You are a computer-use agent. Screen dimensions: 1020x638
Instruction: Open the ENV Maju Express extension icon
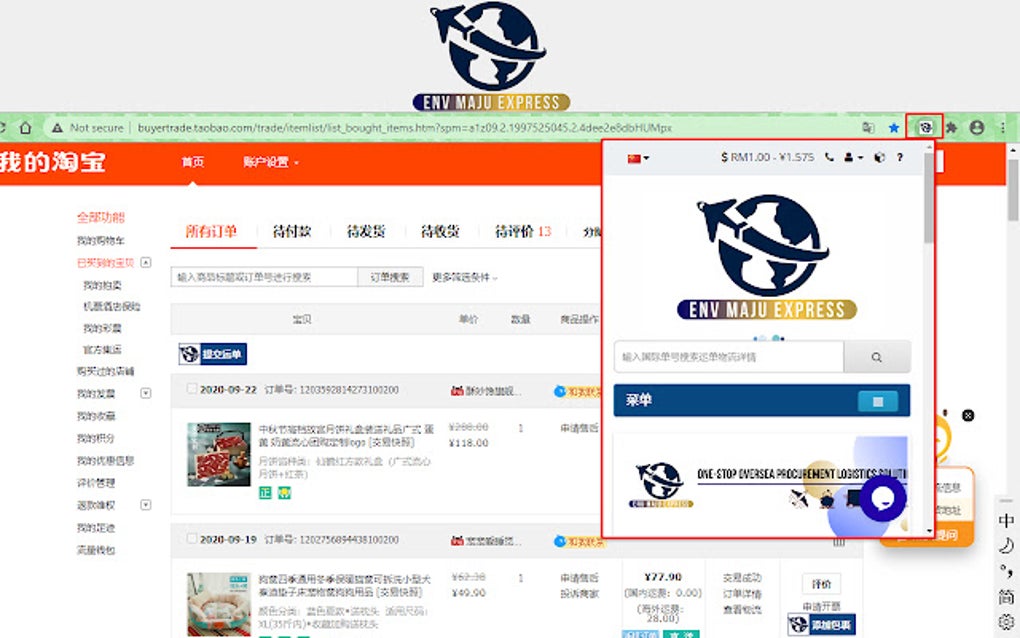coord(925,127)
